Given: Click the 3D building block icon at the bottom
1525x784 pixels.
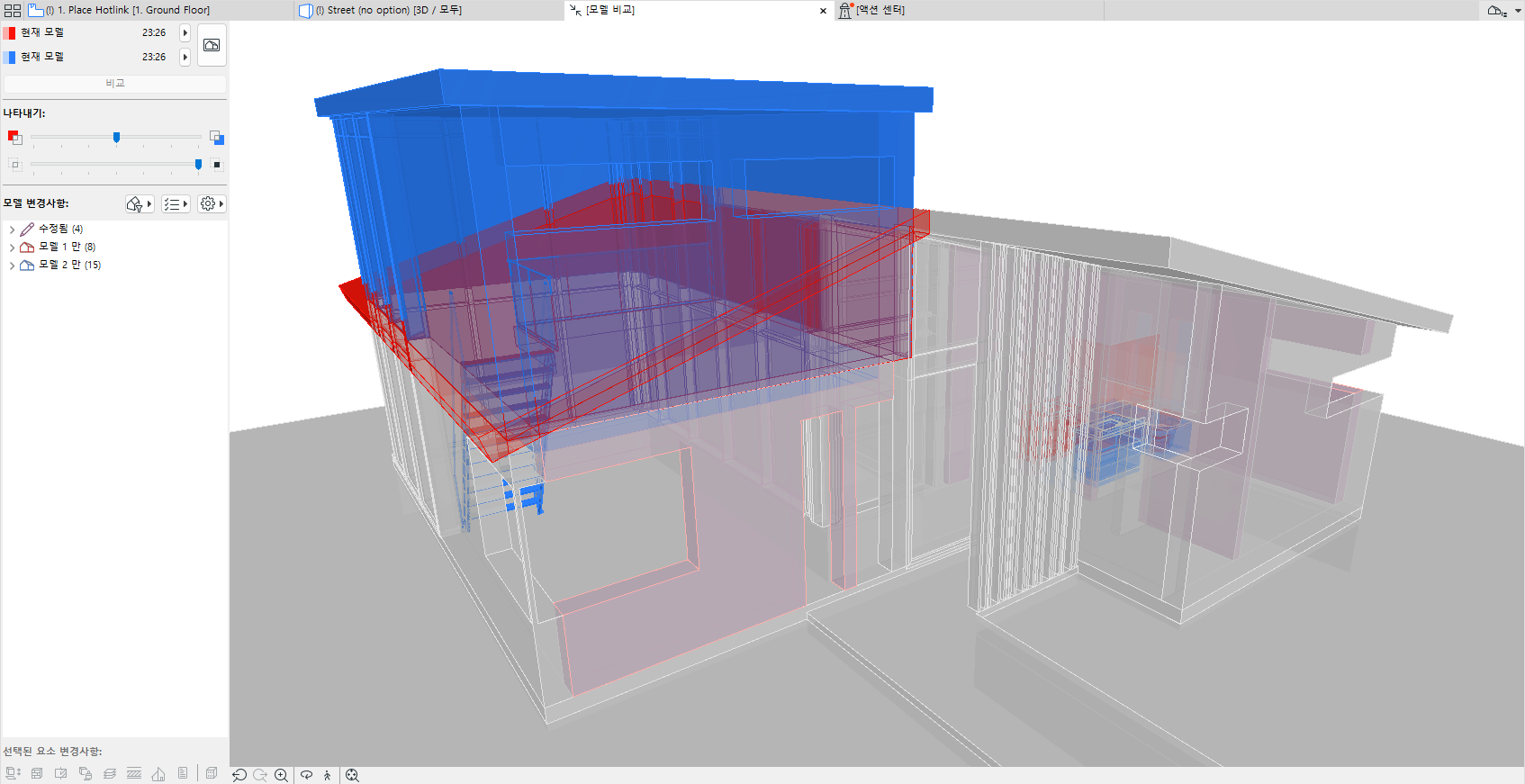Looking at the screenshot, I should click(x=212, y=774).
